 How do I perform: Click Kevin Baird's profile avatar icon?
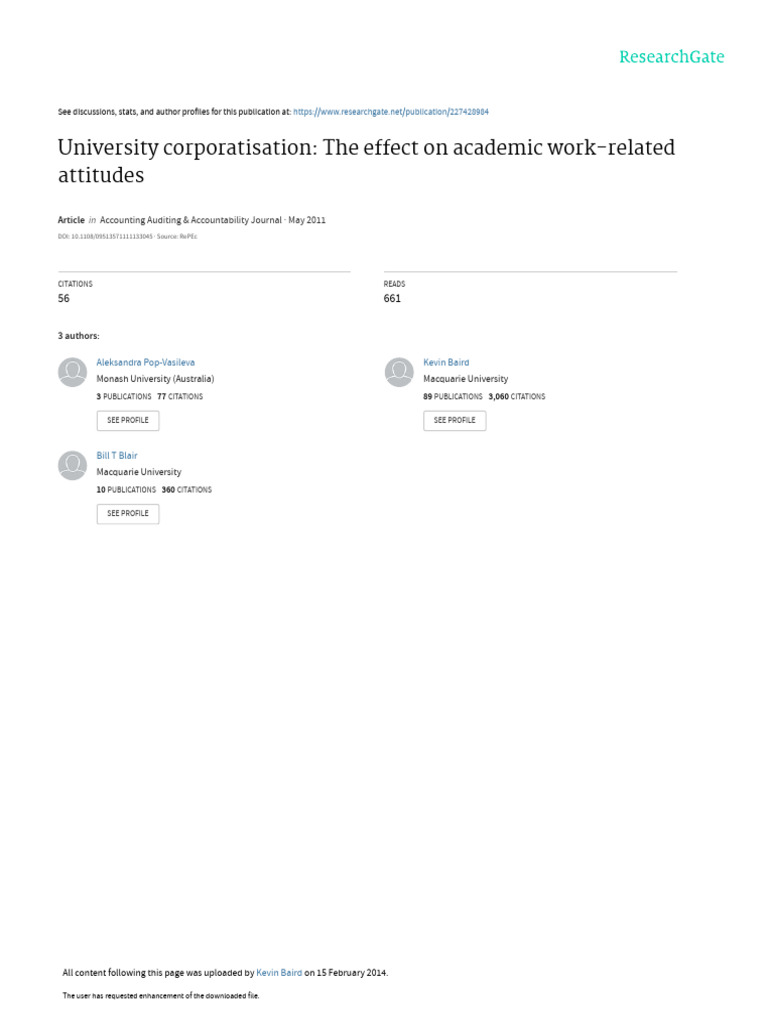coord(399,372)
